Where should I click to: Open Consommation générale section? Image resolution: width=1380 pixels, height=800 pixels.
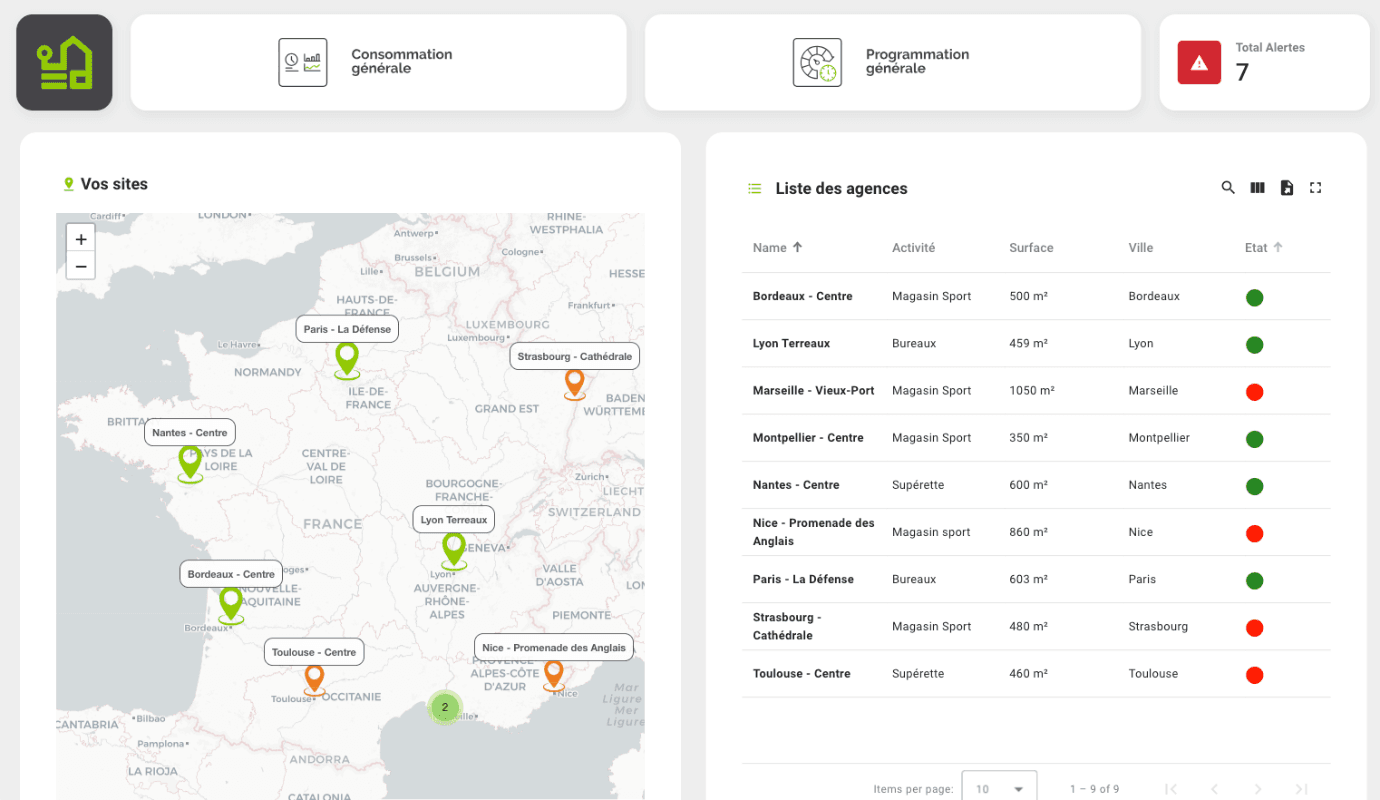pyautogui.click(x=378, y=62)
